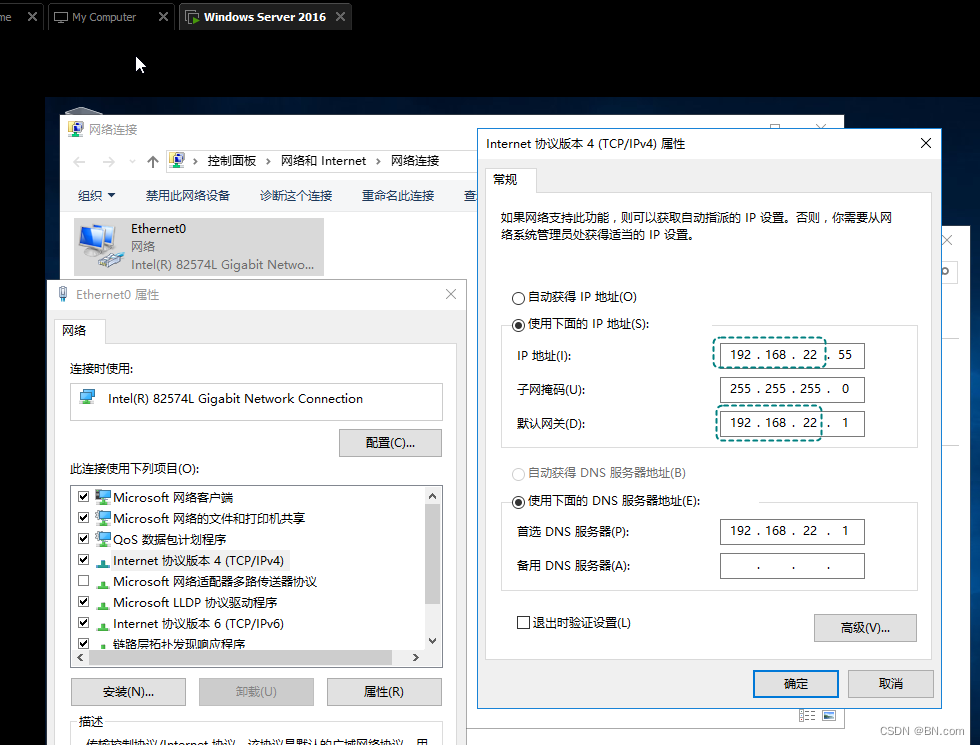This screenshot has height=745, width=980.
Task: Click the Network Connections window title icon
Action: (76, 129)
